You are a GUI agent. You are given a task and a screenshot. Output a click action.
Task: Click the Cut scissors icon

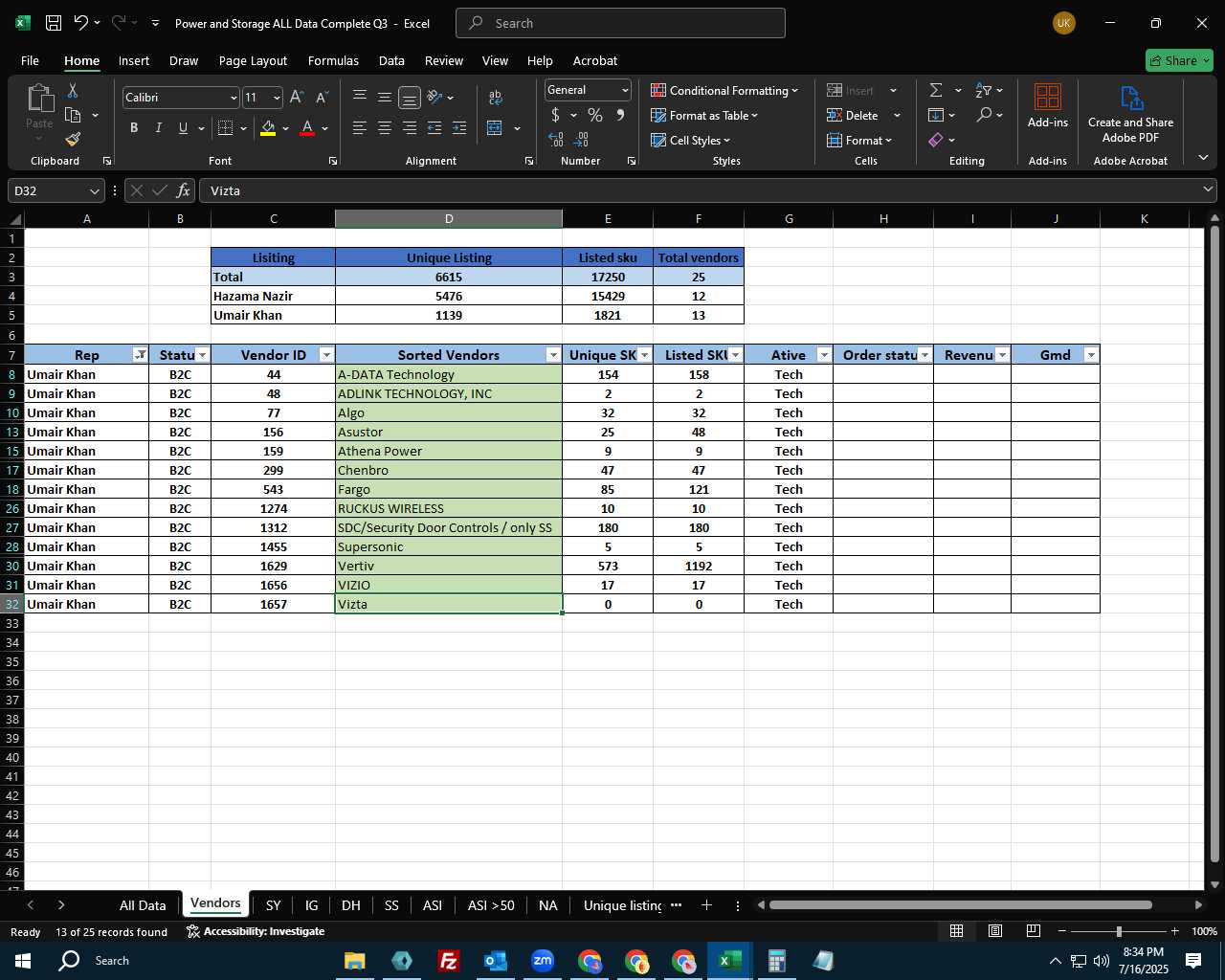[73, 90]
